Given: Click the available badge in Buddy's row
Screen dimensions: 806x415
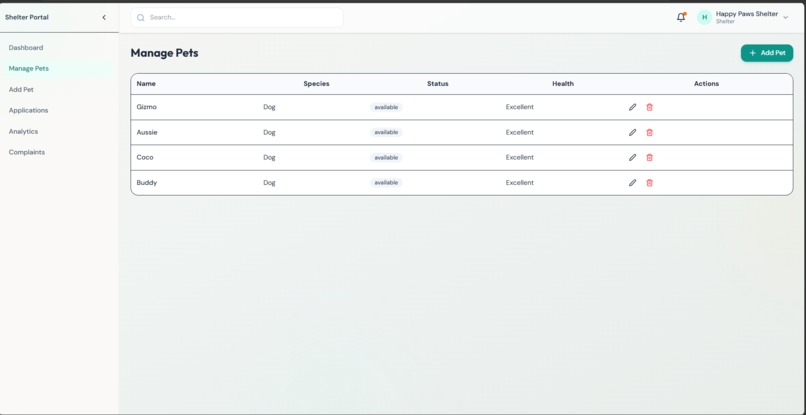Looking at the screenshot, I should pyautogui.click(x=386, y=183).
